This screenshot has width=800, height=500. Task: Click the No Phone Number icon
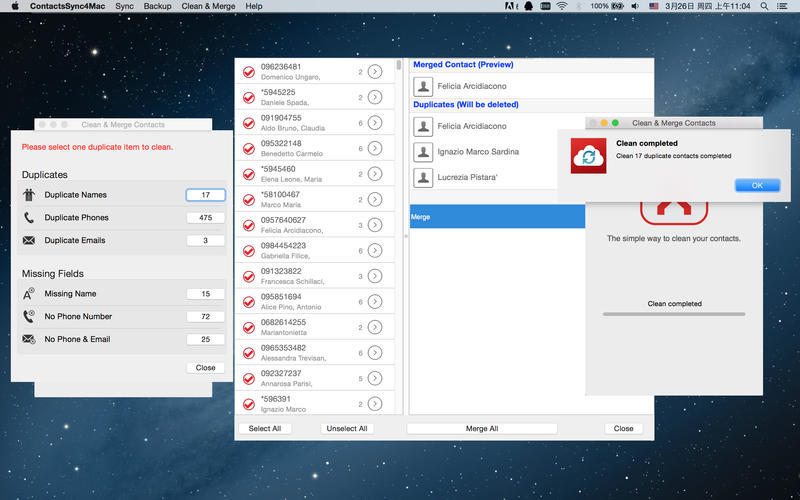pos(28,317)
